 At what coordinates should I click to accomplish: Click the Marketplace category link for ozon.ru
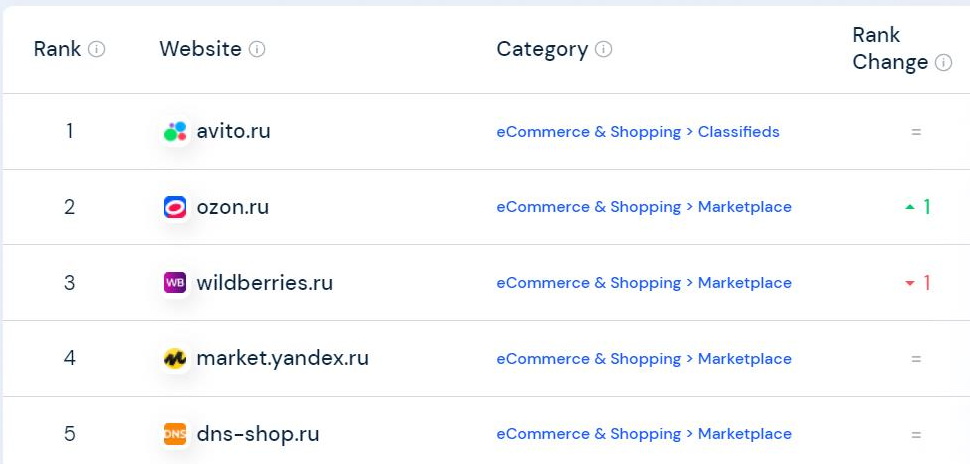744,207
